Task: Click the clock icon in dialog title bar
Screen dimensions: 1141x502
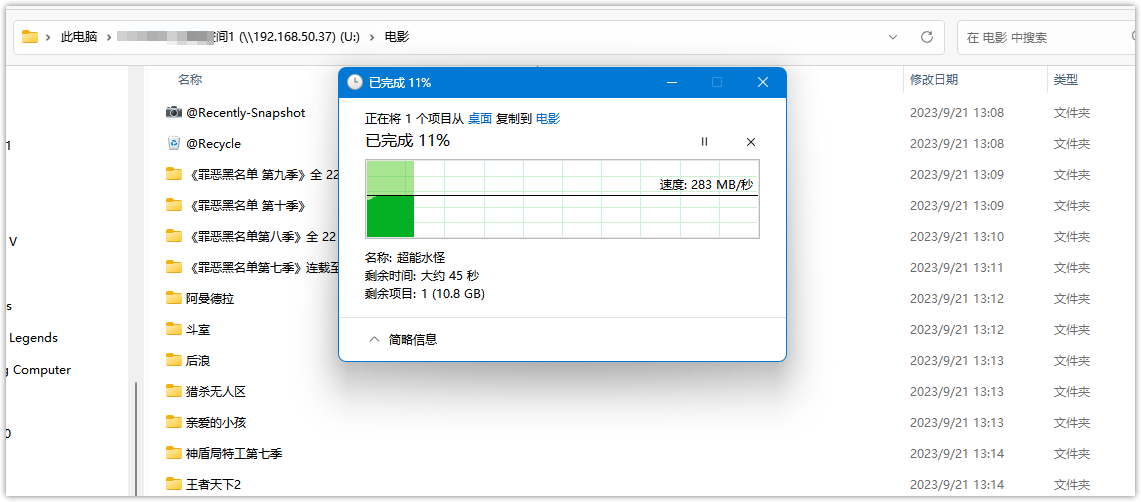Action: click(x=355, y=82)
